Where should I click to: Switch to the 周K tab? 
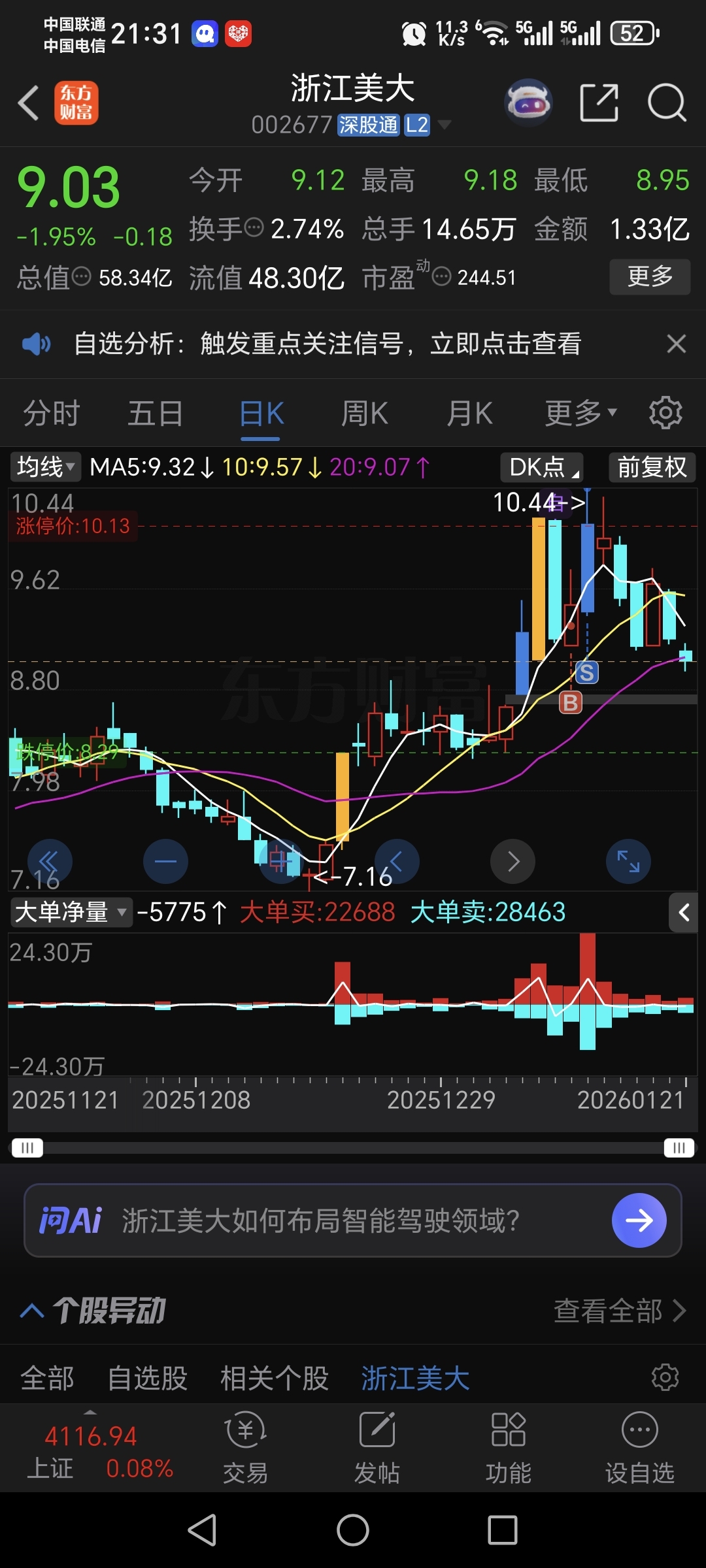[365, 414]
